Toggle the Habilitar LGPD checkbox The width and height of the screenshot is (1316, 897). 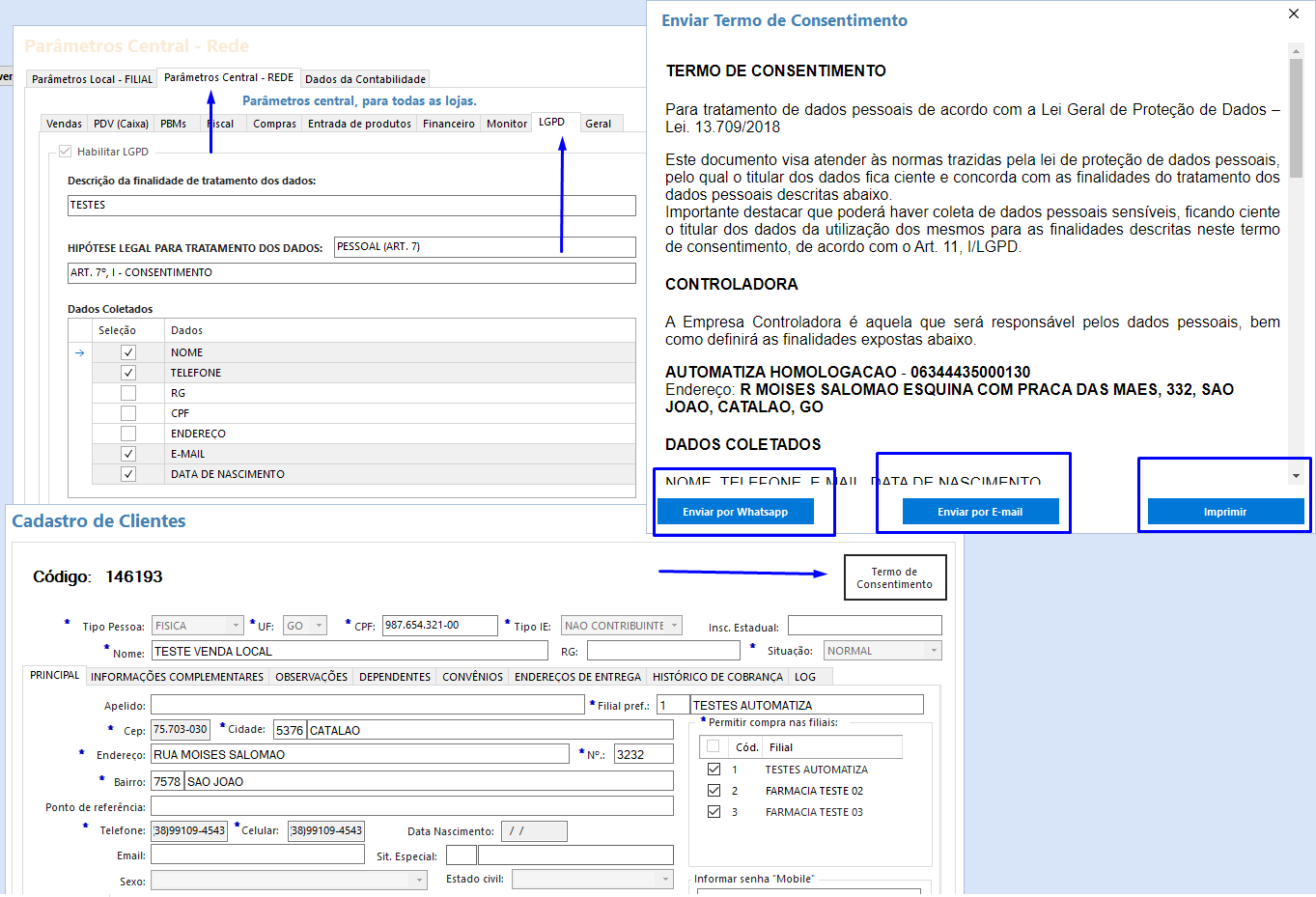pos(66,152)
